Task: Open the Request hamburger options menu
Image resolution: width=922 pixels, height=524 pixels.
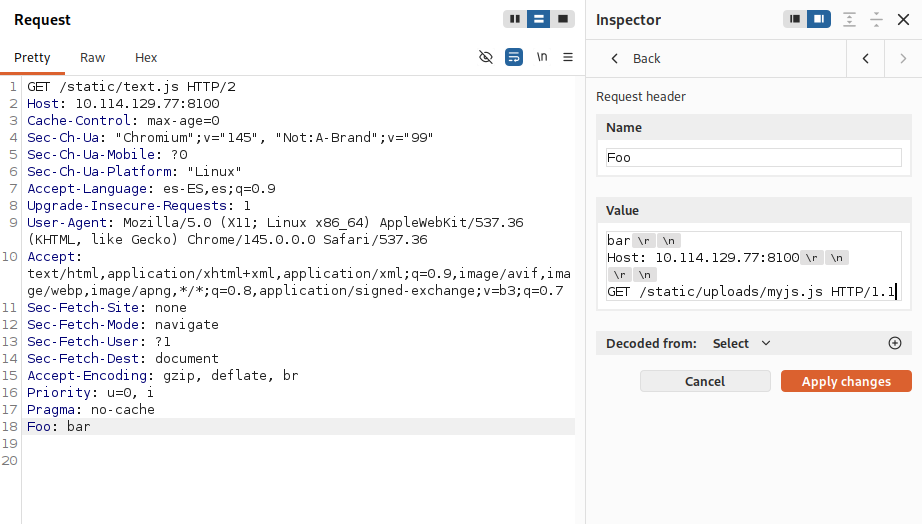Action: 568,57
